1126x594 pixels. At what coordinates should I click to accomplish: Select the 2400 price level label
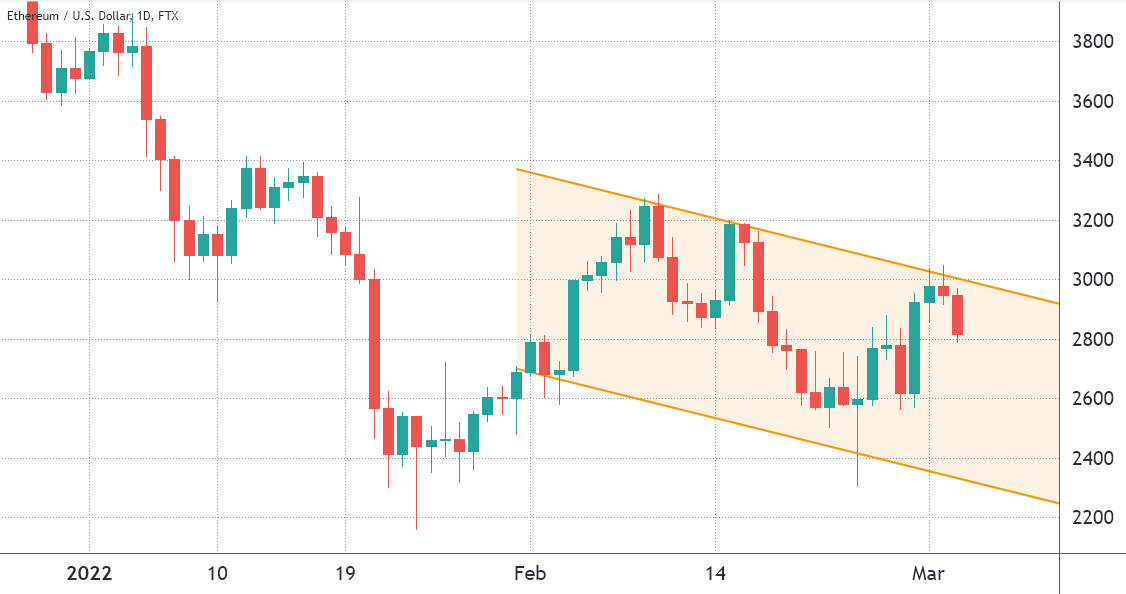(1090, 459)
